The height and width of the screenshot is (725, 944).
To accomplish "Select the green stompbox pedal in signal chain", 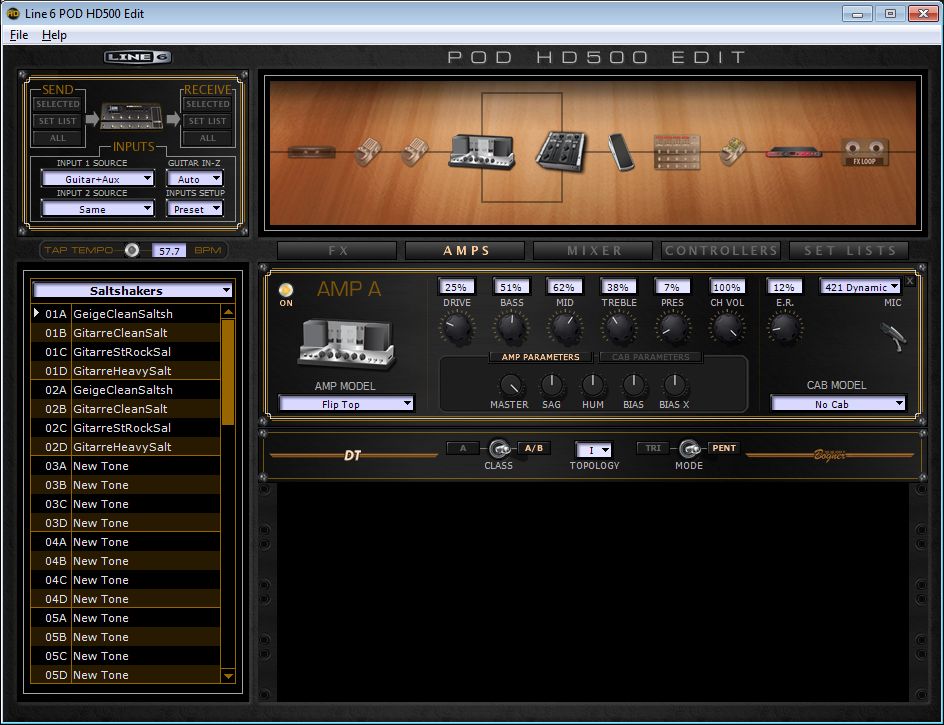I will 732,152.
